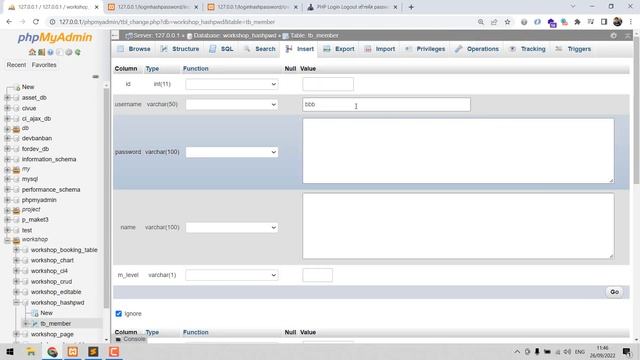Click the Go button
640x360 pixels.
click(614, 292)
